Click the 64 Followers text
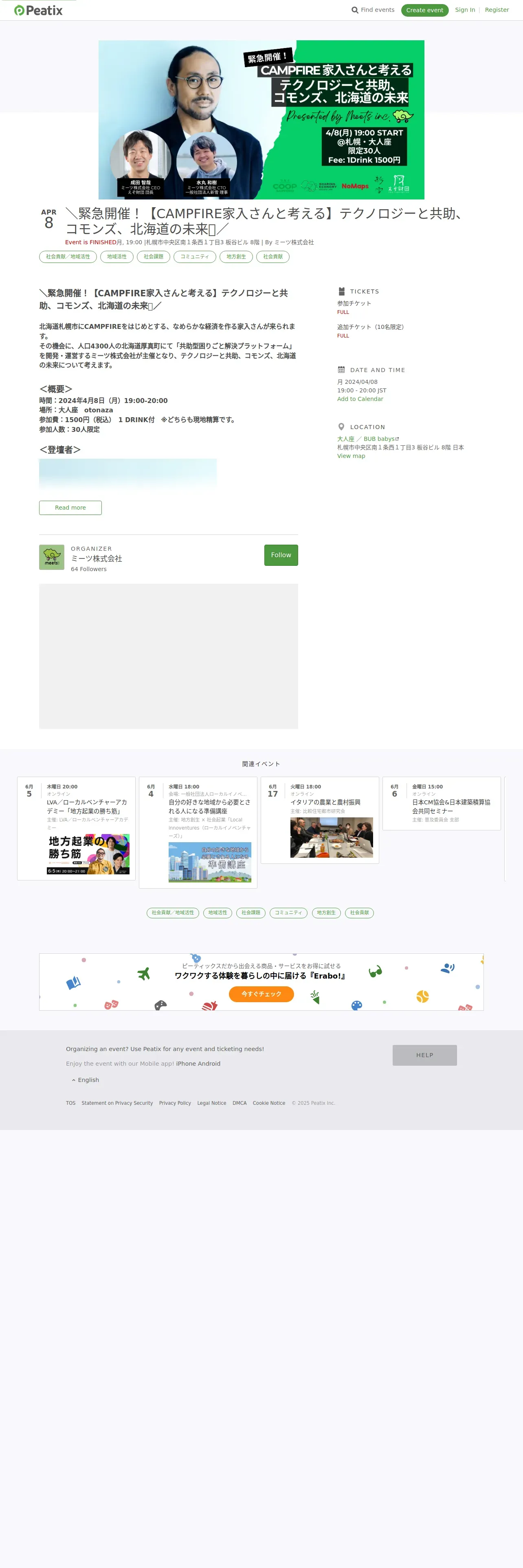The image size is (523, 1568). coord(88,569)
